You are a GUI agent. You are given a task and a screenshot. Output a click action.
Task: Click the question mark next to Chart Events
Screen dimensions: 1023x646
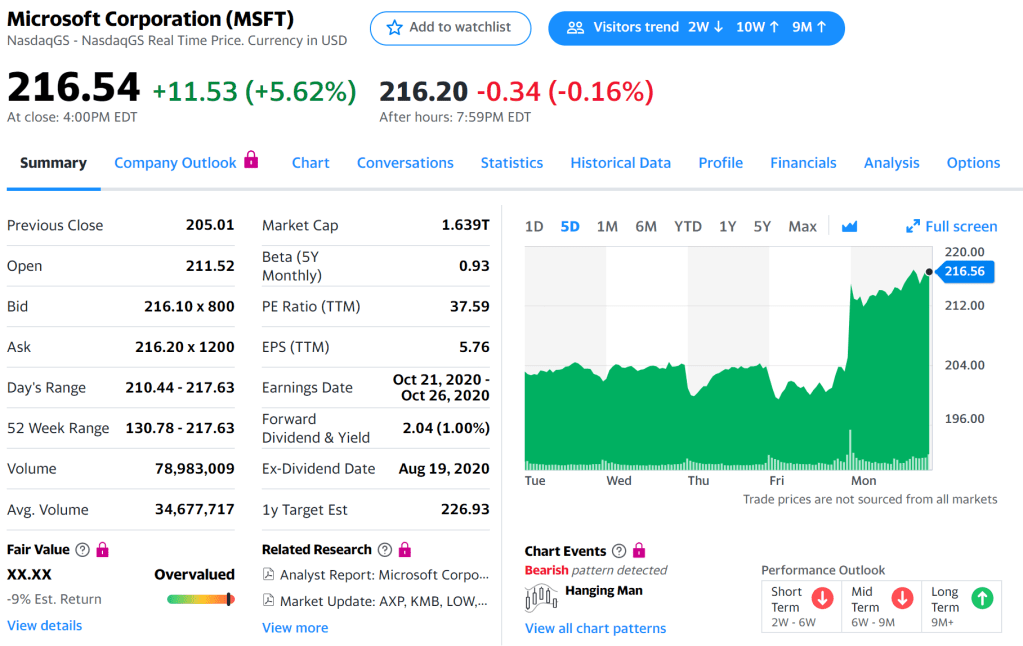pos(619,551)
